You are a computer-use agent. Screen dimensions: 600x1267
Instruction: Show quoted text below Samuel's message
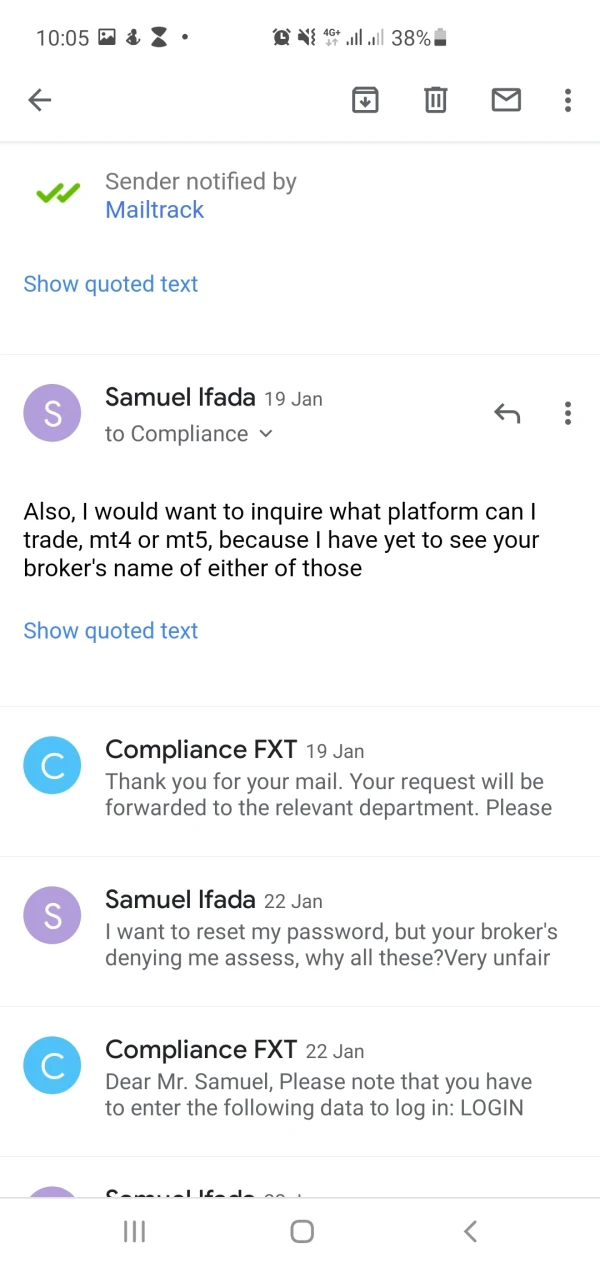tap(111, 631)
